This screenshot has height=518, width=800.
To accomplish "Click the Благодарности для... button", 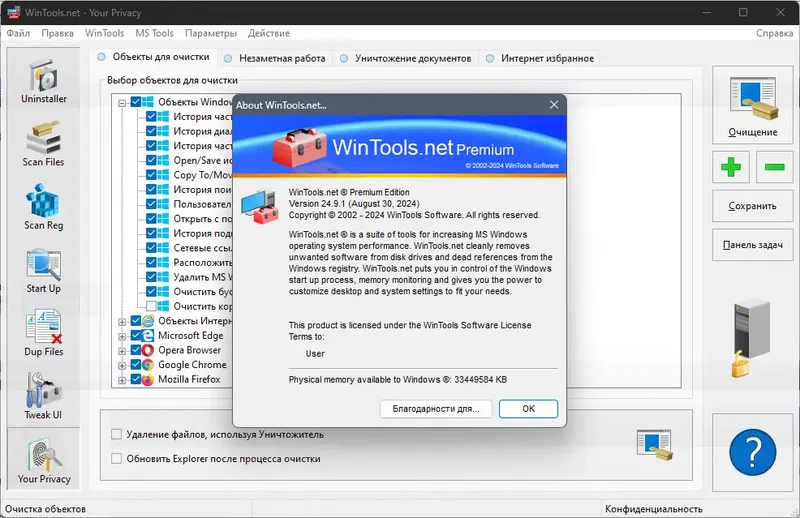I will click(436, 409).
